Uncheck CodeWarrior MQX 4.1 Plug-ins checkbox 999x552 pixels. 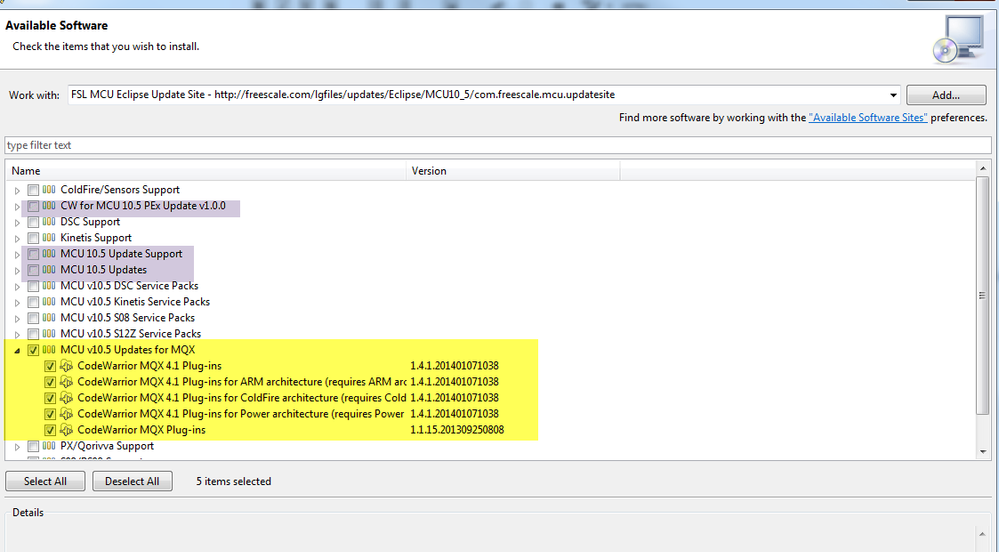50,366
